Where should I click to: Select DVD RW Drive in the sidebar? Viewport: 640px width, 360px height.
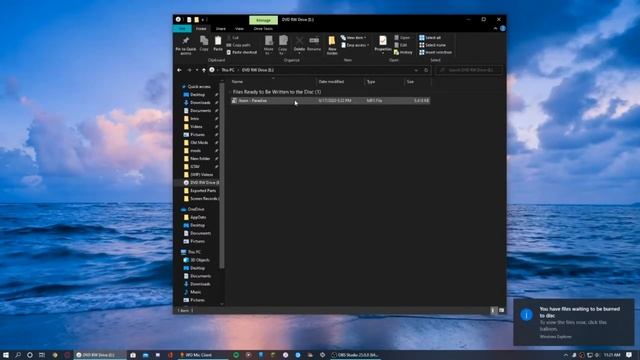pos(201,182)
